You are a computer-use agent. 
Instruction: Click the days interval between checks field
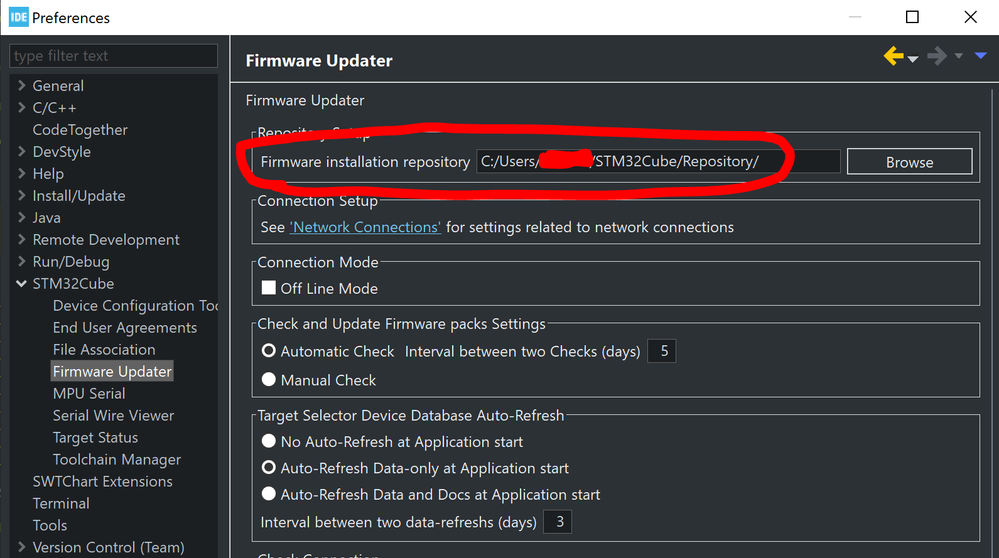pyautogui.click(x=662, y=351)
